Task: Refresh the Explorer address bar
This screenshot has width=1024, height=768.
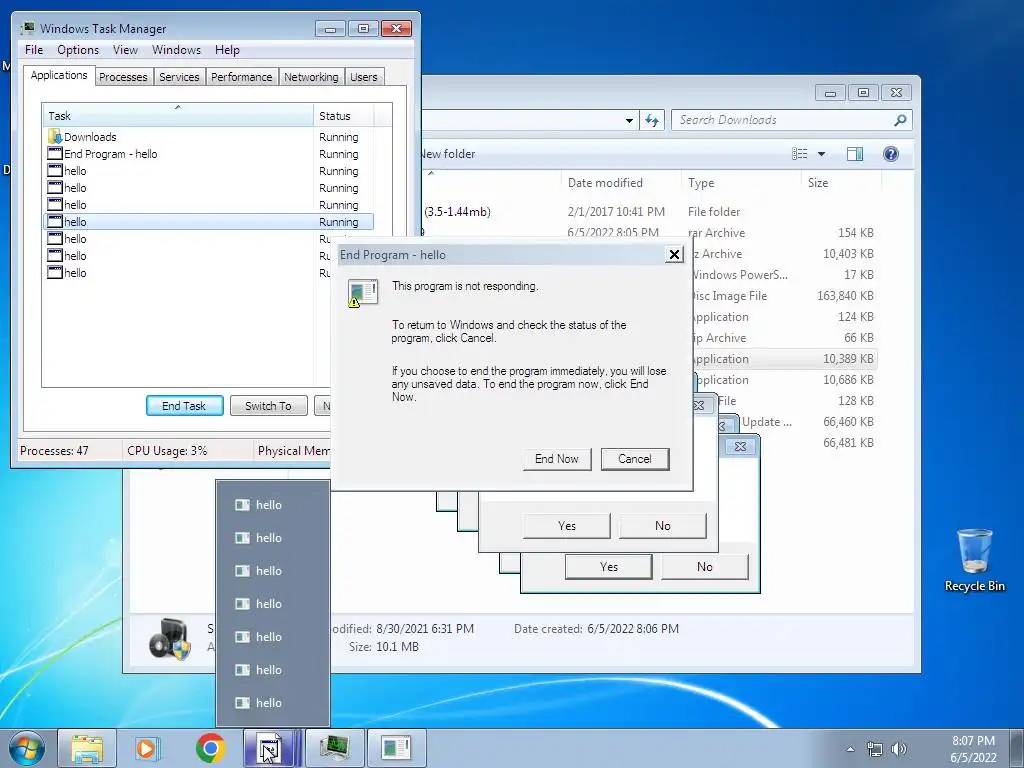Action: (x=652, y=120)
